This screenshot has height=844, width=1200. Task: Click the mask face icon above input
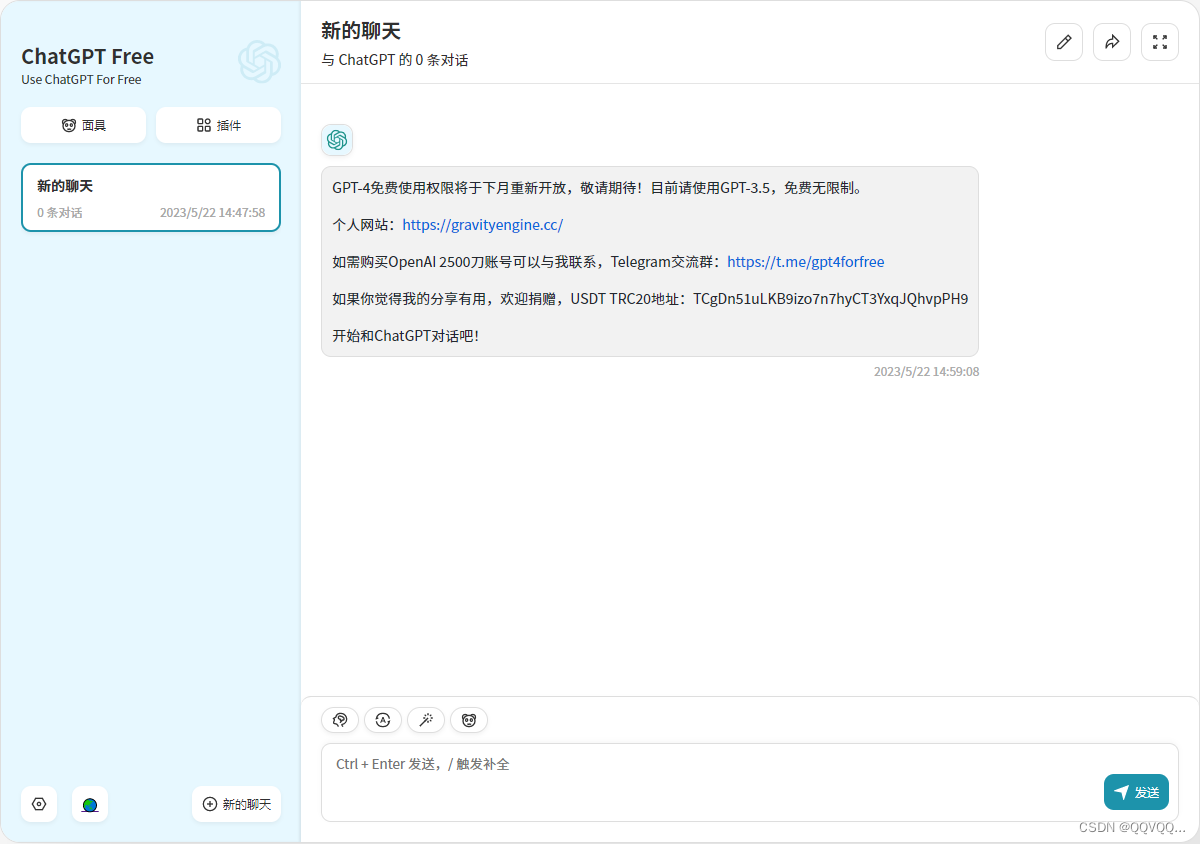pos(469,719)
